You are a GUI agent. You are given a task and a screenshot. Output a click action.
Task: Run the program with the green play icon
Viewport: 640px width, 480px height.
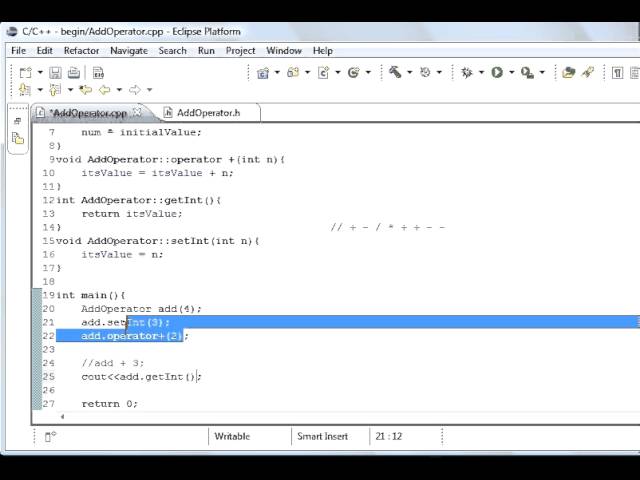pyautogui.click(x=497, y=72)
